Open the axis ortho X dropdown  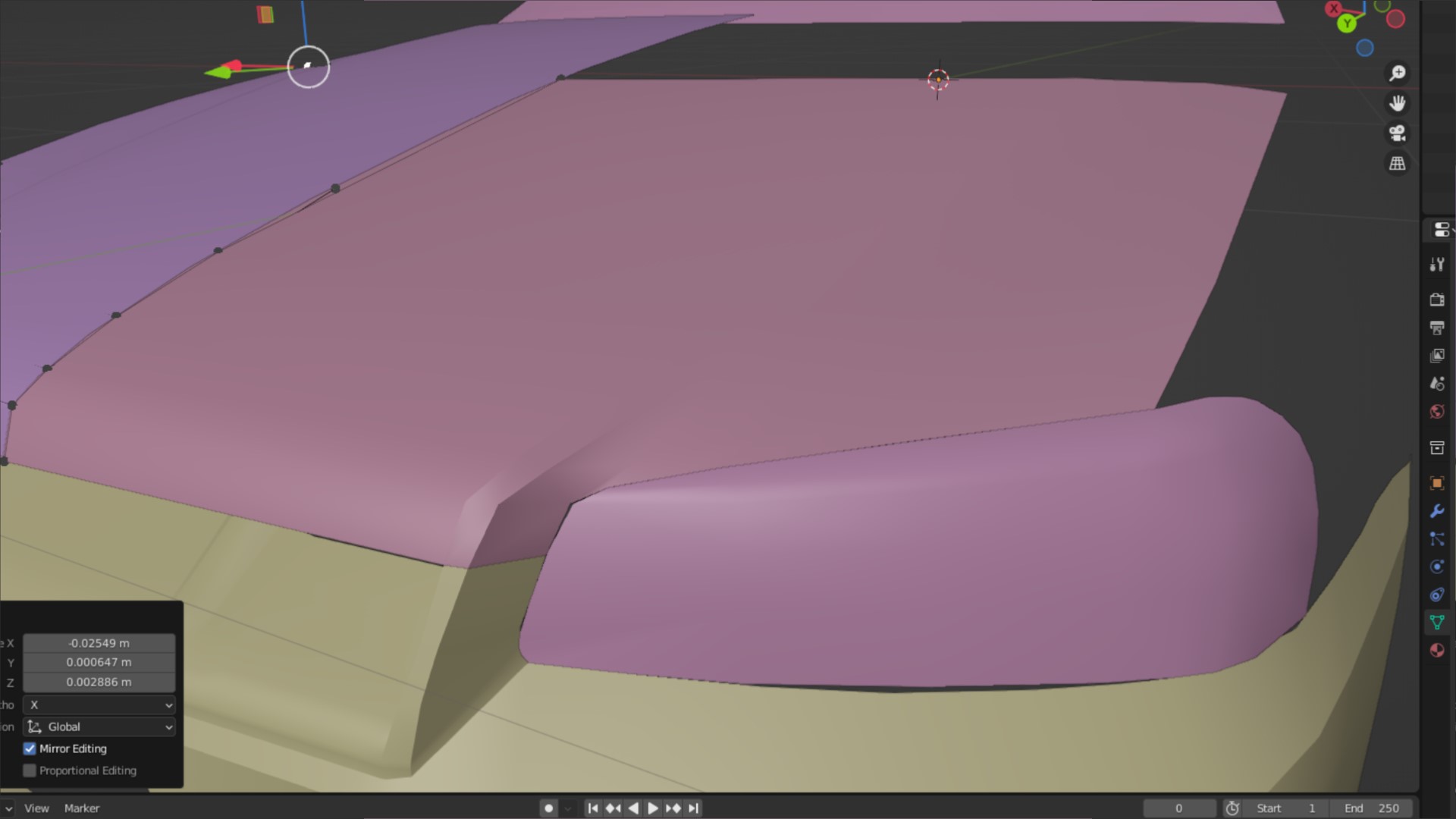[99, 704]
